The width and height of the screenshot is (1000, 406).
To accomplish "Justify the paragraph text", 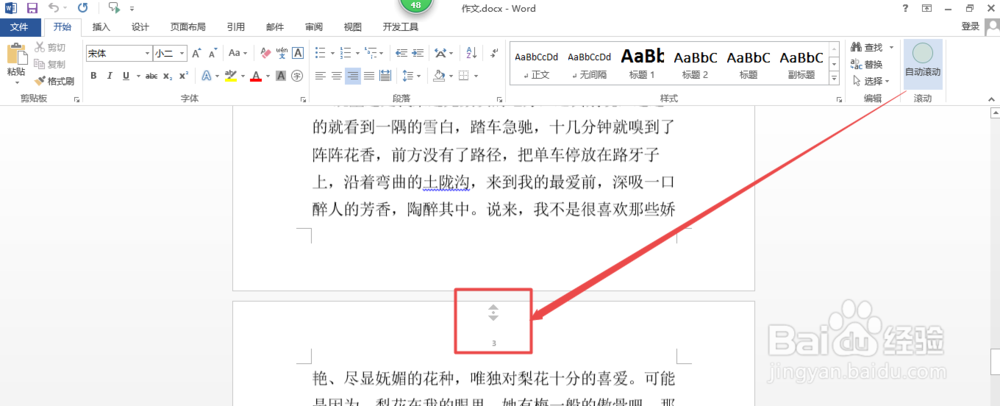I will 369,76.
